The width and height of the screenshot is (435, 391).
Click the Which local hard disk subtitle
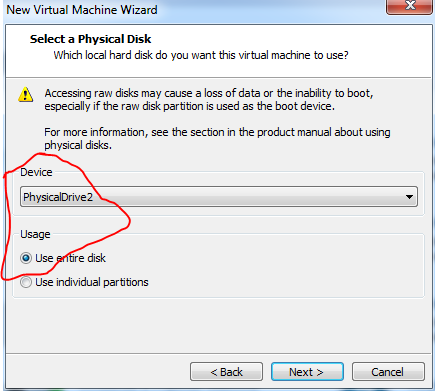201,55
